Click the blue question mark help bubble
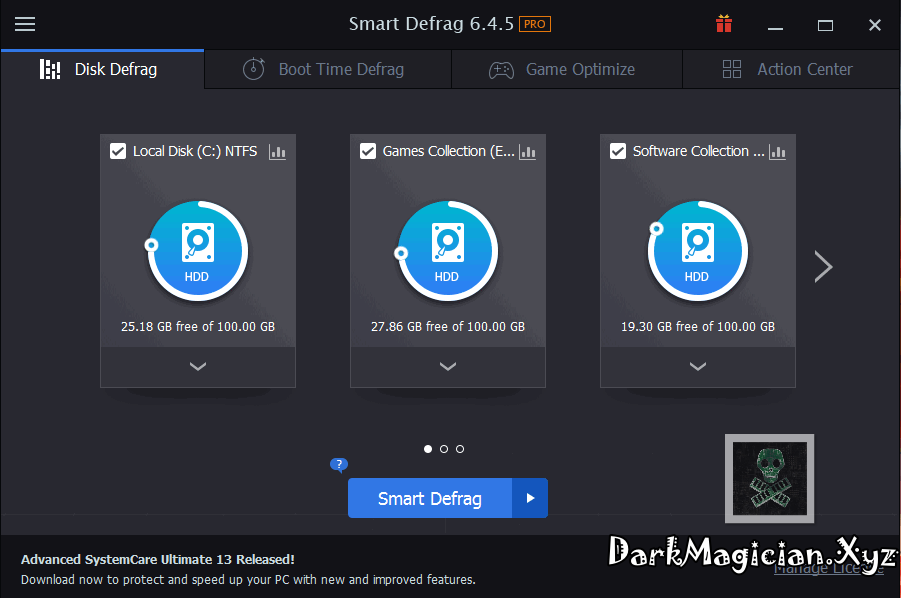This screenshot has width=901, height=598. tap(339, 464)
